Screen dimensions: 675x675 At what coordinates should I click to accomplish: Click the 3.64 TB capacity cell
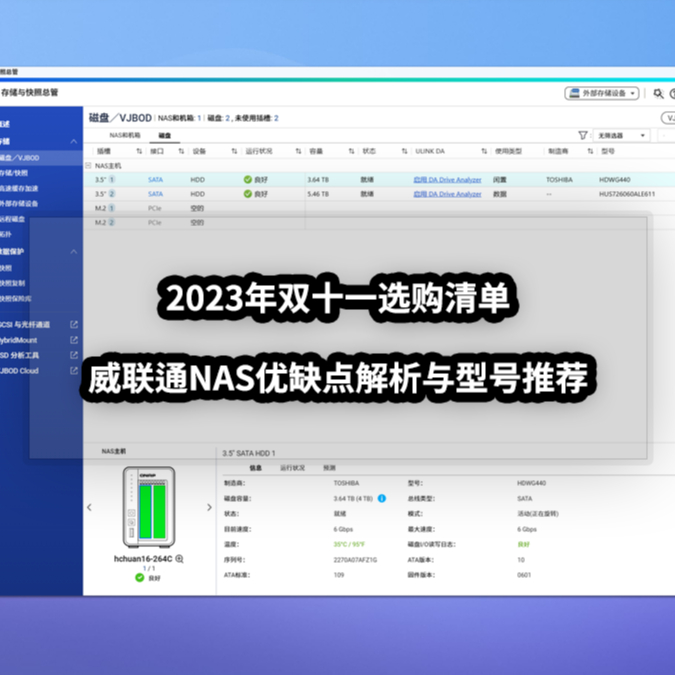318,180
